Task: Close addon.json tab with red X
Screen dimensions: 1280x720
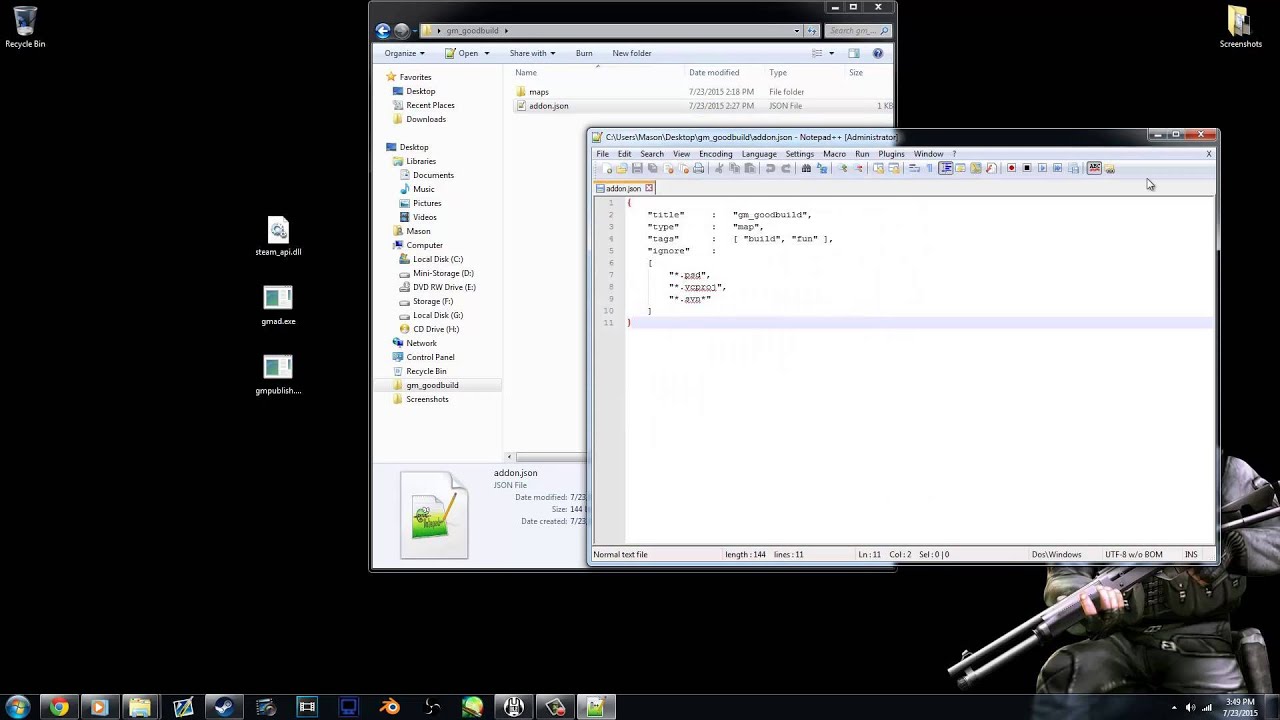Action: [x=648, y=188]
